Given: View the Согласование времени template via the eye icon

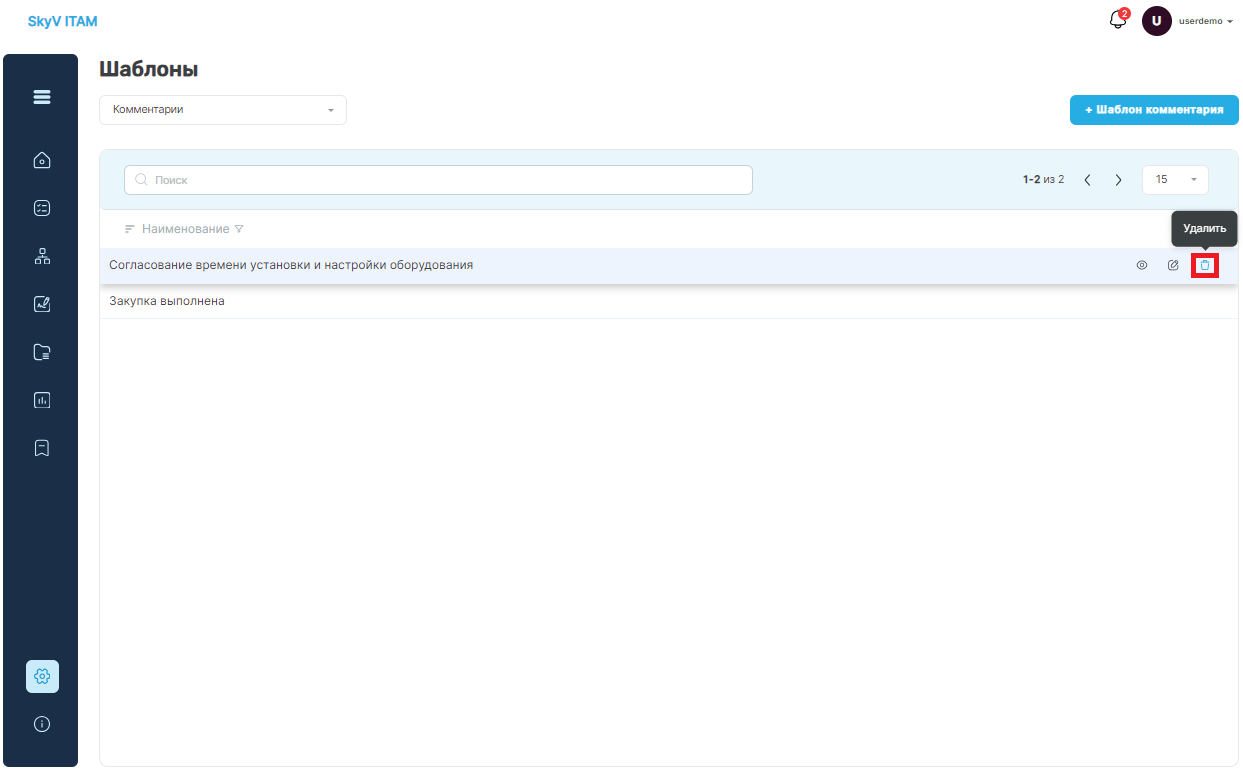Looking at the screenshot, I should tap(1142, 265).
